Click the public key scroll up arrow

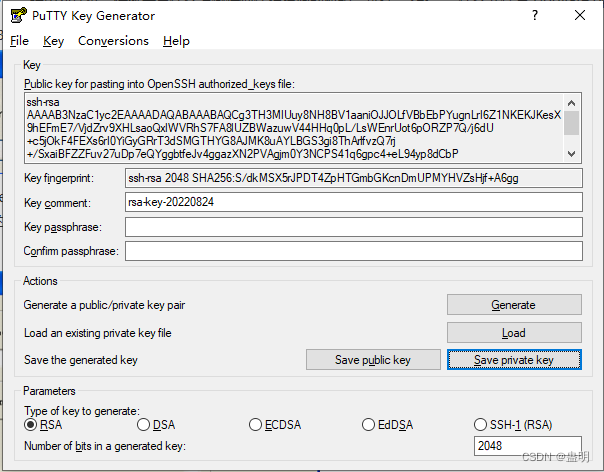tap(572, 103)
